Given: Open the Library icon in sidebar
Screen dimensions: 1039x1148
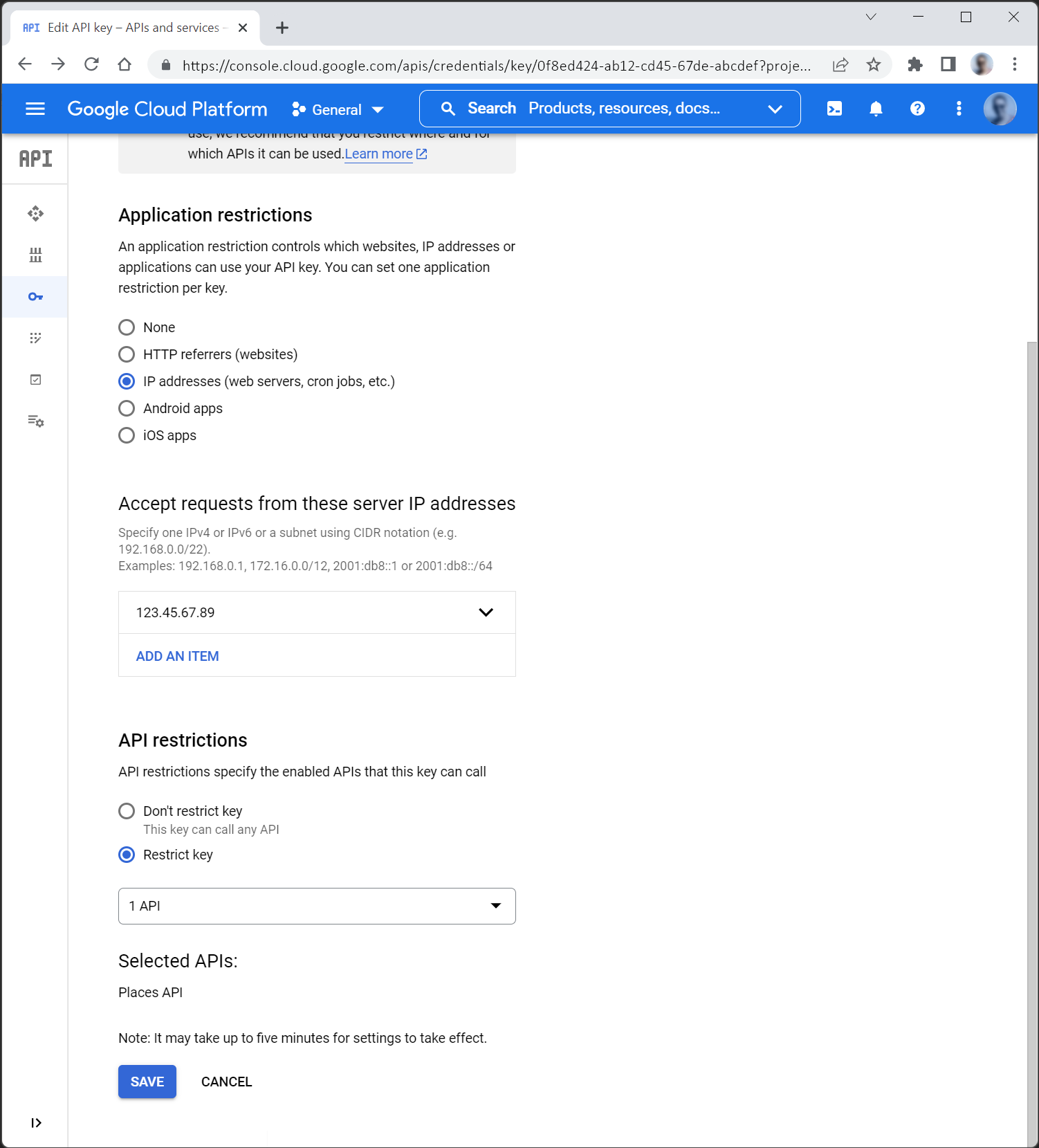Looking at the screenshot, I should [35, 255].
